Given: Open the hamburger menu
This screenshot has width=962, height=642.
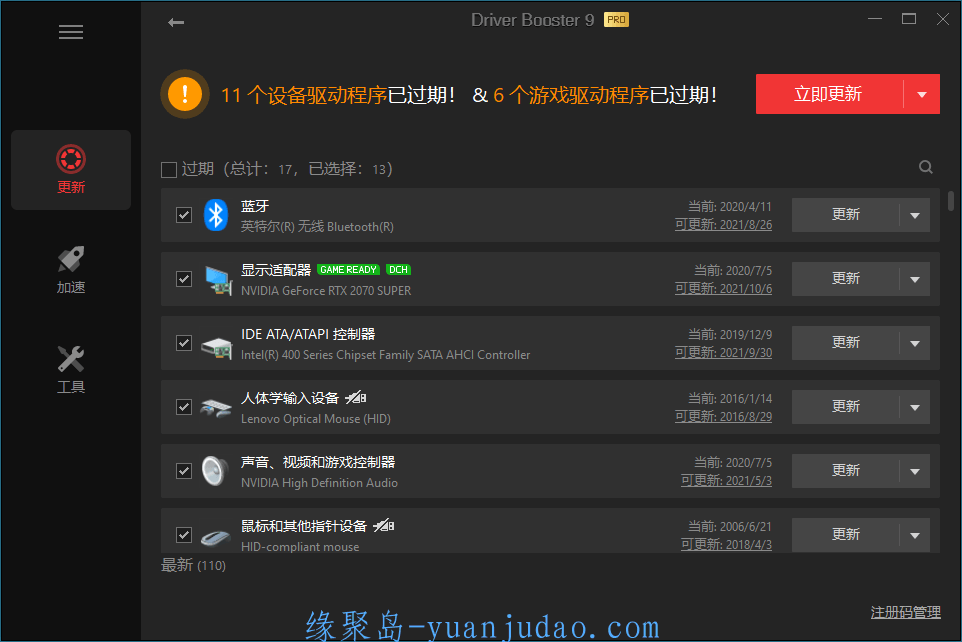Looking at the screenshot, I should (x=71, y=32).
